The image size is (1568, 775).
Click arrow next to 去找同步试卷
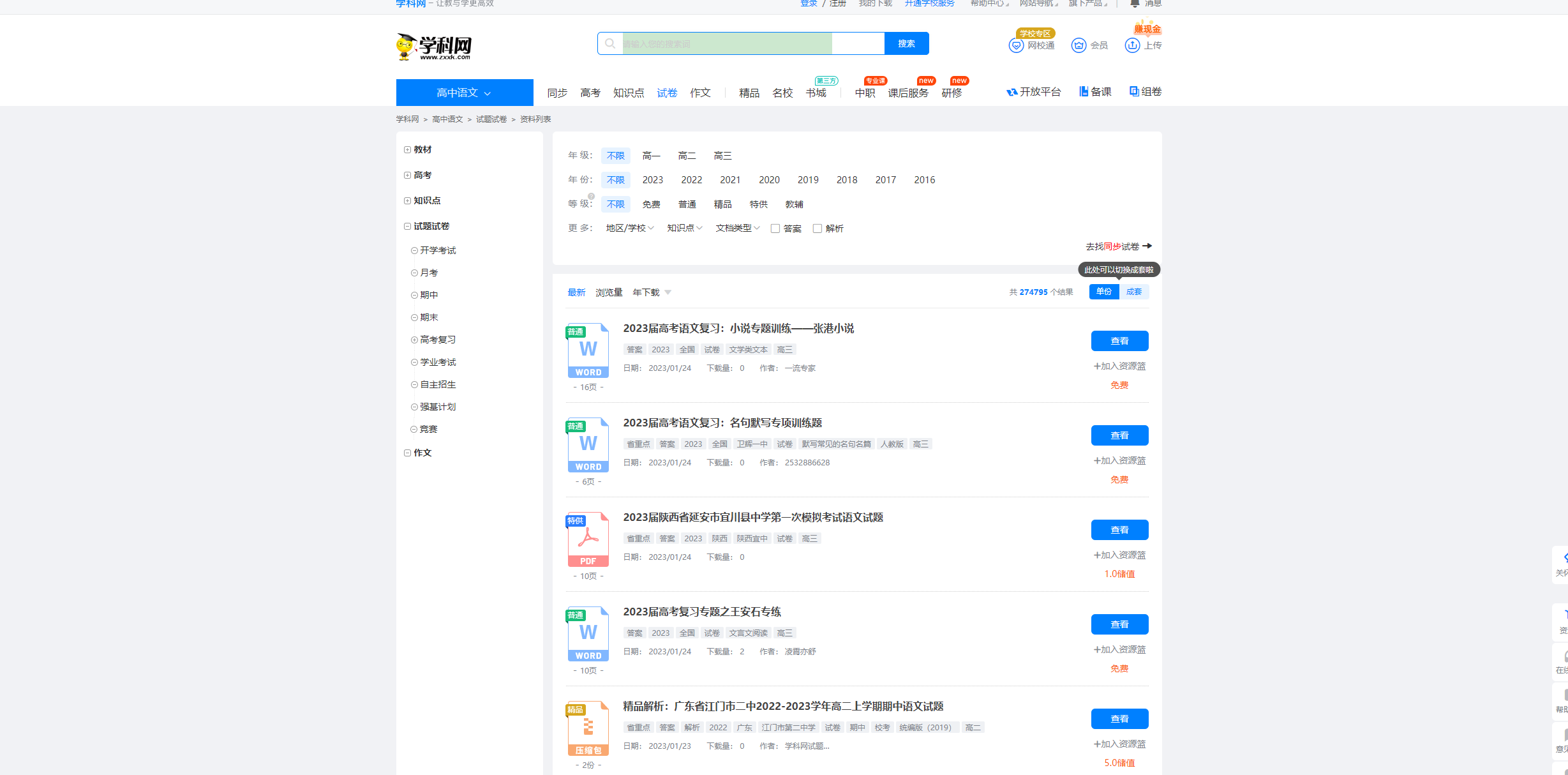[1147, 246]
